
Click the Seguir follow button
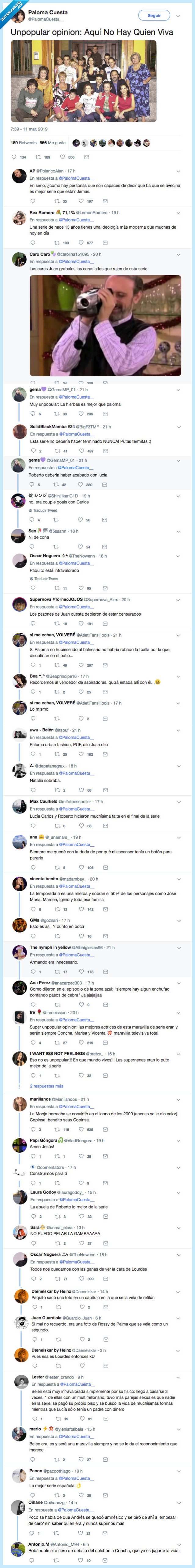point(154,15)
